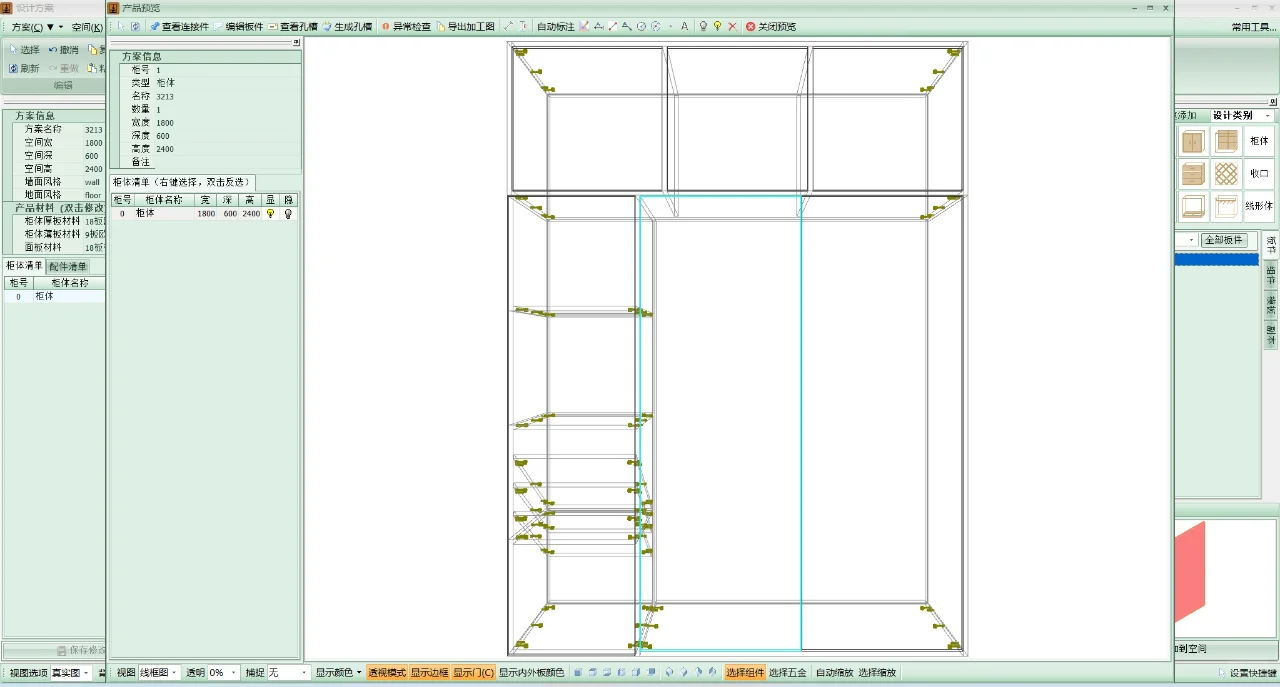Click the 柜体 category label
This screenshot has height=687, width=1280.
(x=1259, y=141)
